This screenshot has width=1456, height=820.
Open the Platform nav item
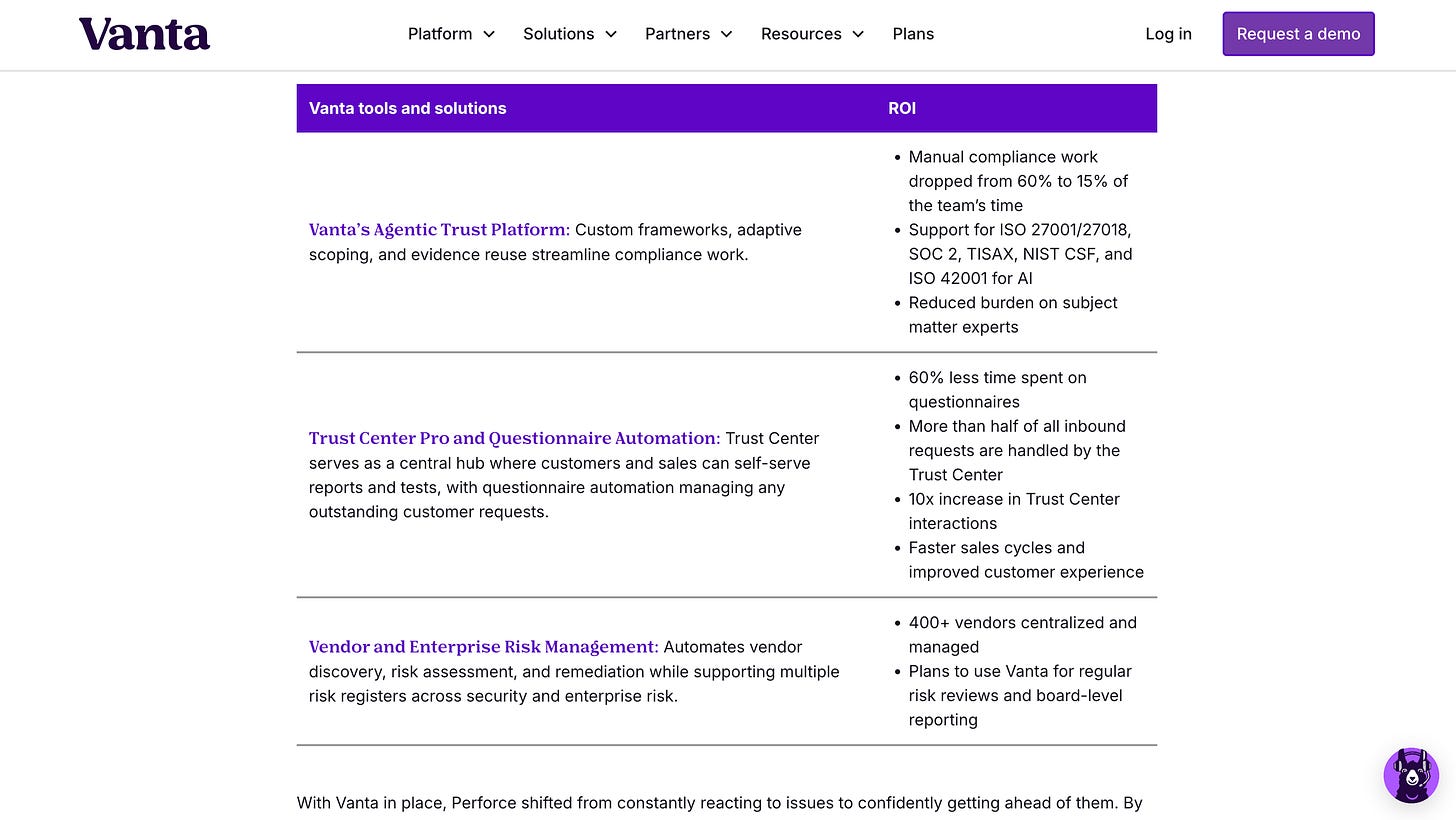440,34
